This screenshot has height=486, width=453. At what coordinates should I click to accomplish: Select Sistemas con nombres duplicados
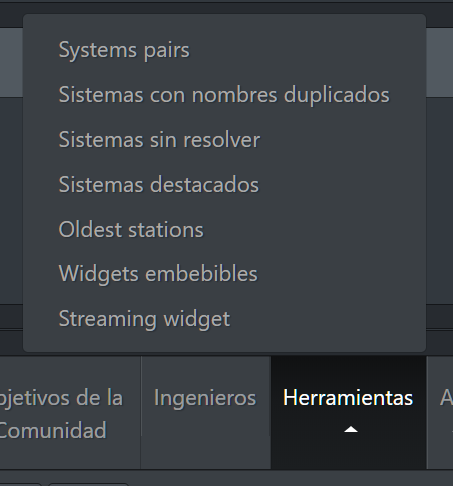click(x=224, y=95)
